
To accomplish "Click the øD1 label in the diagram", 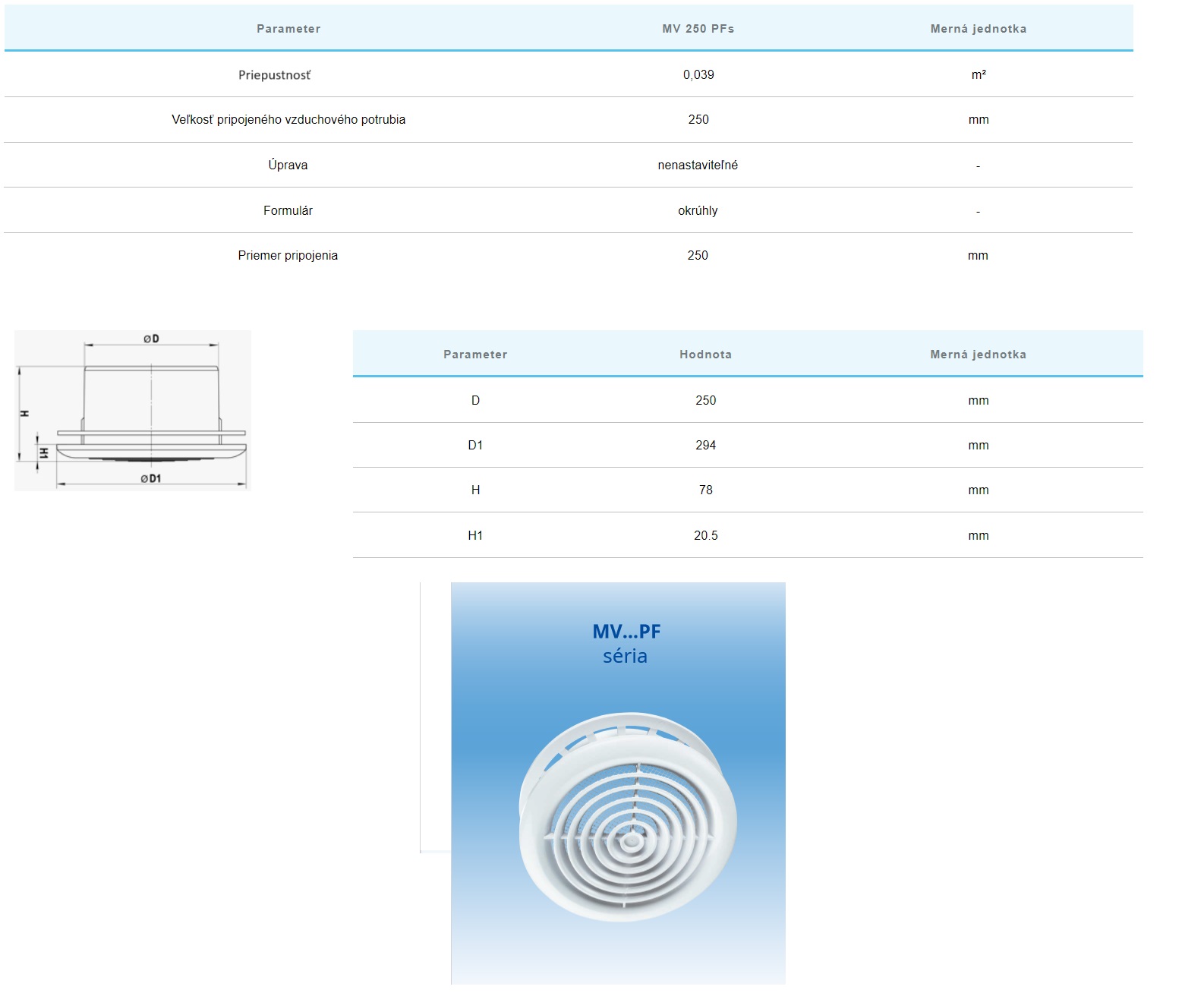I will pos(150,479).
